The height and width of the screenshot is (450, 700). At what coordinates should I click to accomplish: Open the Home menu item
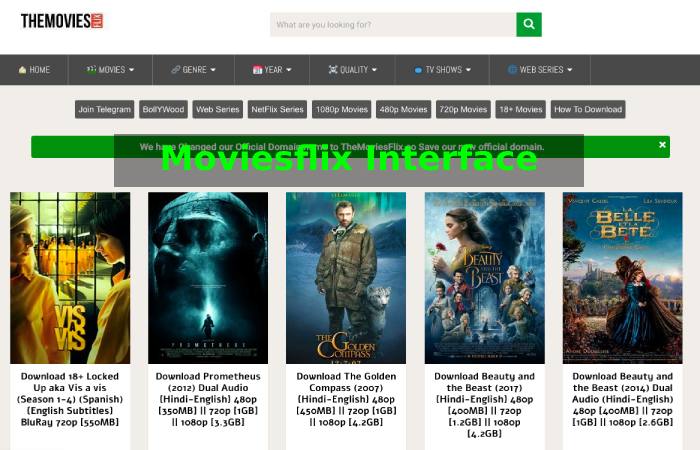tap(34, 70)
